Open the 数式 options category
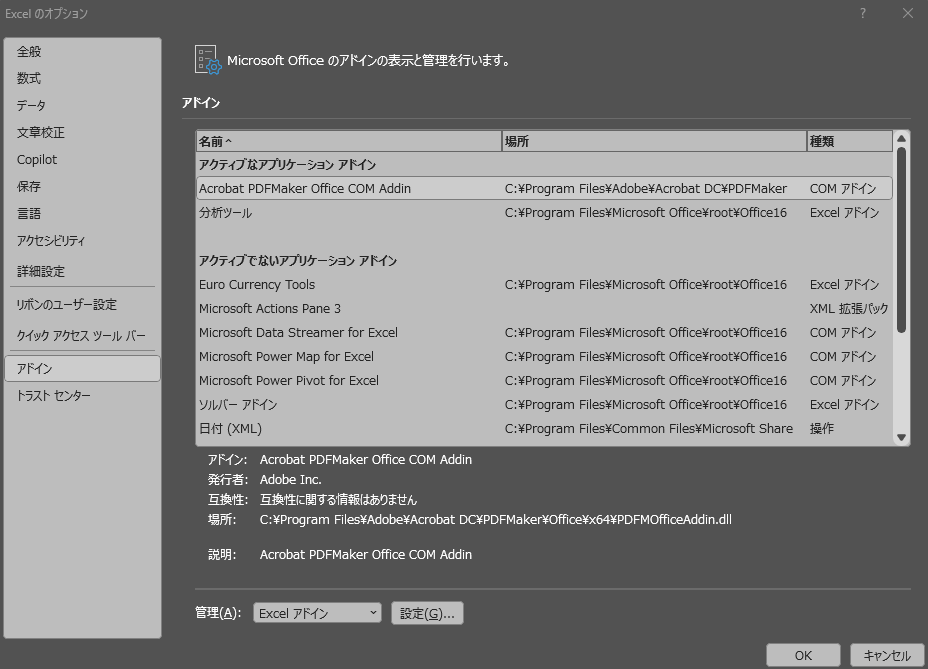 coord(82,78)
